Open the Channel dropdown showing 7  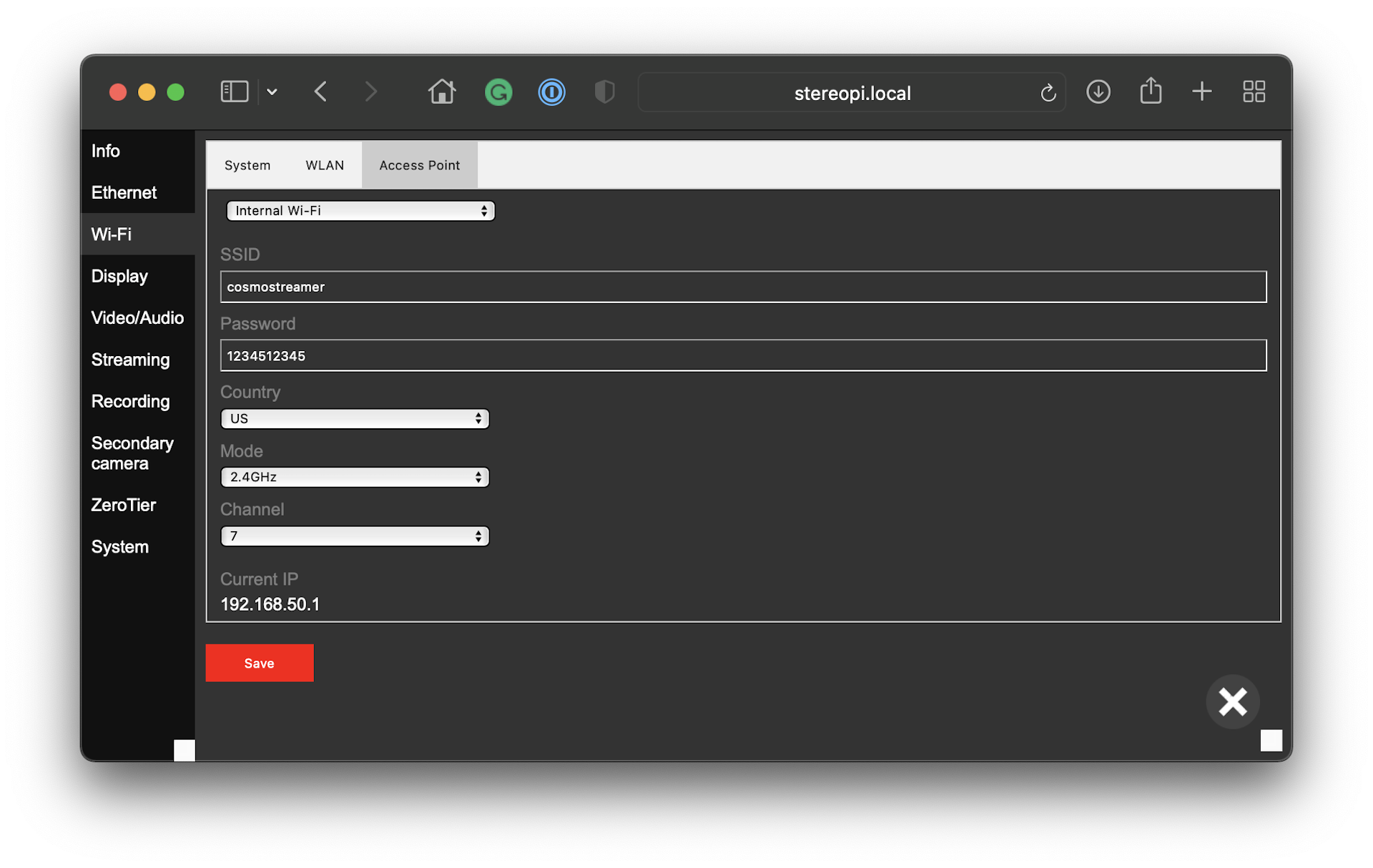[355, 536]
